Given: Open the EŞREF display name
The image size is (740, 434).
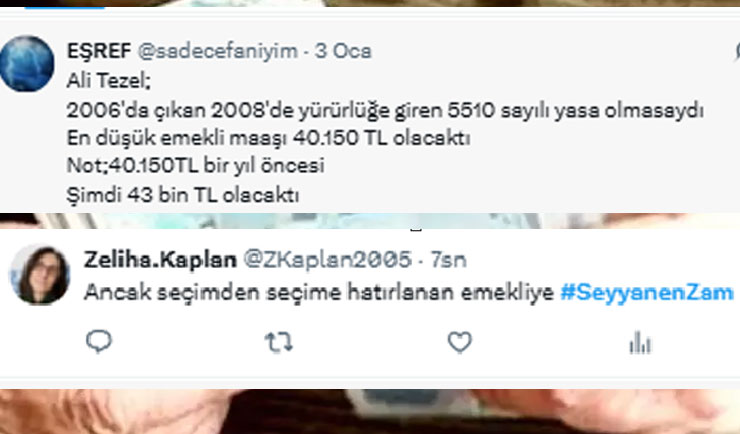Looking at the screenshot, I should point(99,50).
